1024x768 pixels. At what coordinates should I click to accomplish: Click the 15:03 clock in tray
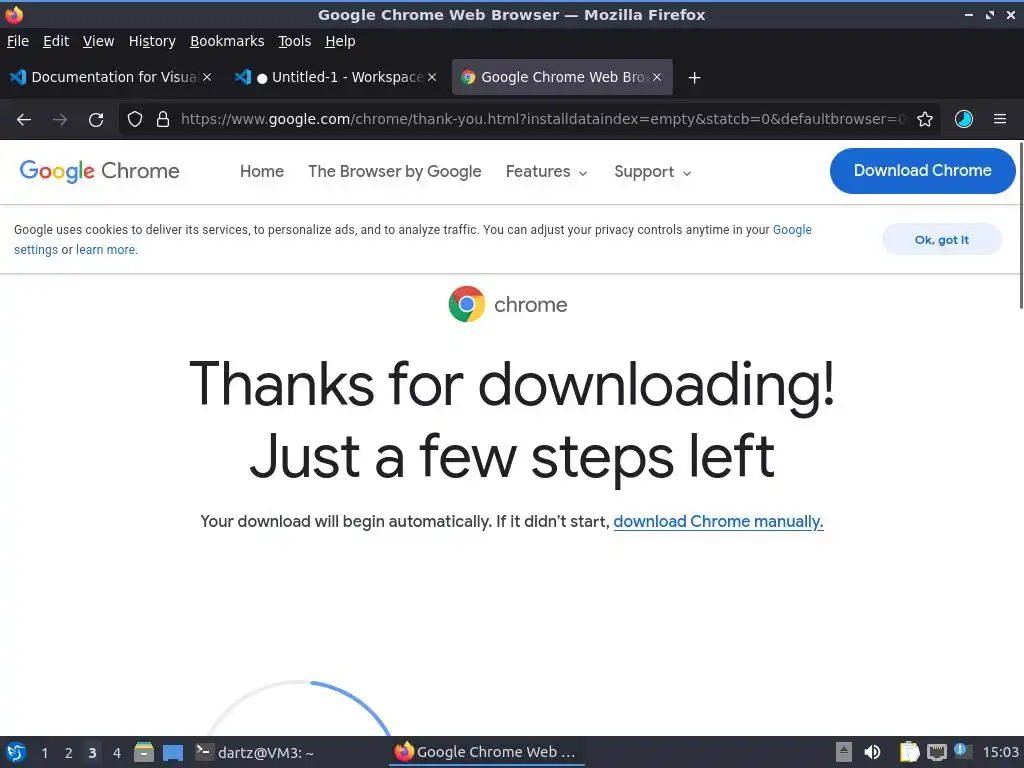click(1000, 752)
